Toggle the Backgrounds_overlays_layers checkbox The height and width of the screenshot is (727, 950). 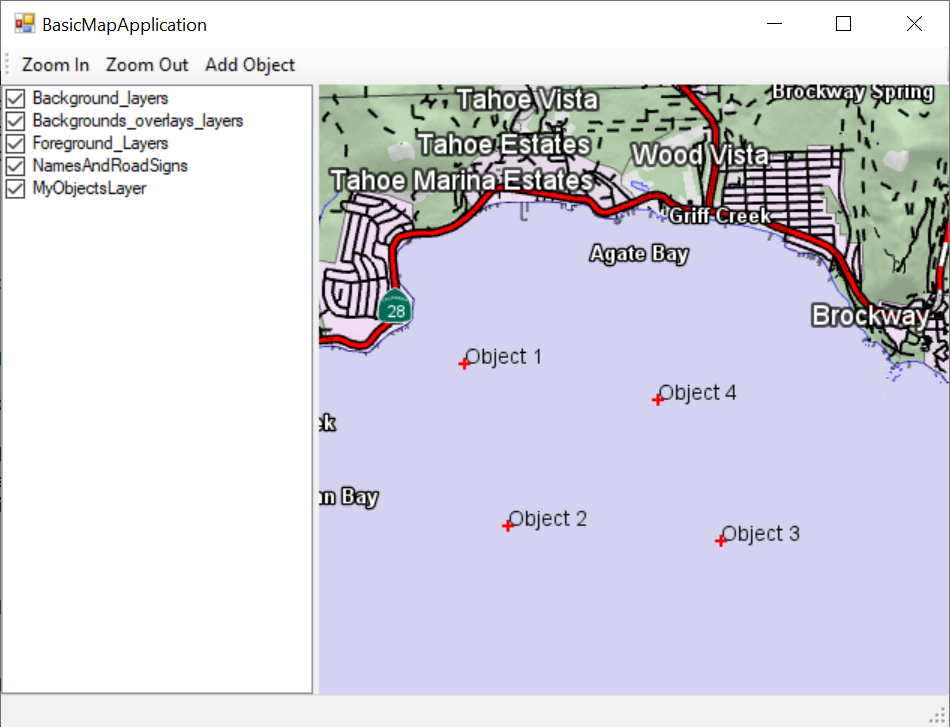16,121
